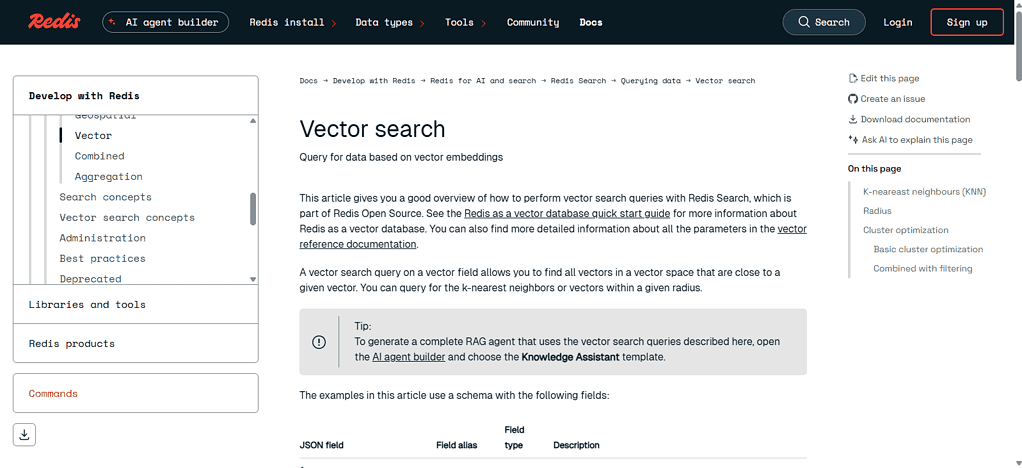Jump to Combined with filtering section
1022x468 pixels.
[x=922, y=268]
